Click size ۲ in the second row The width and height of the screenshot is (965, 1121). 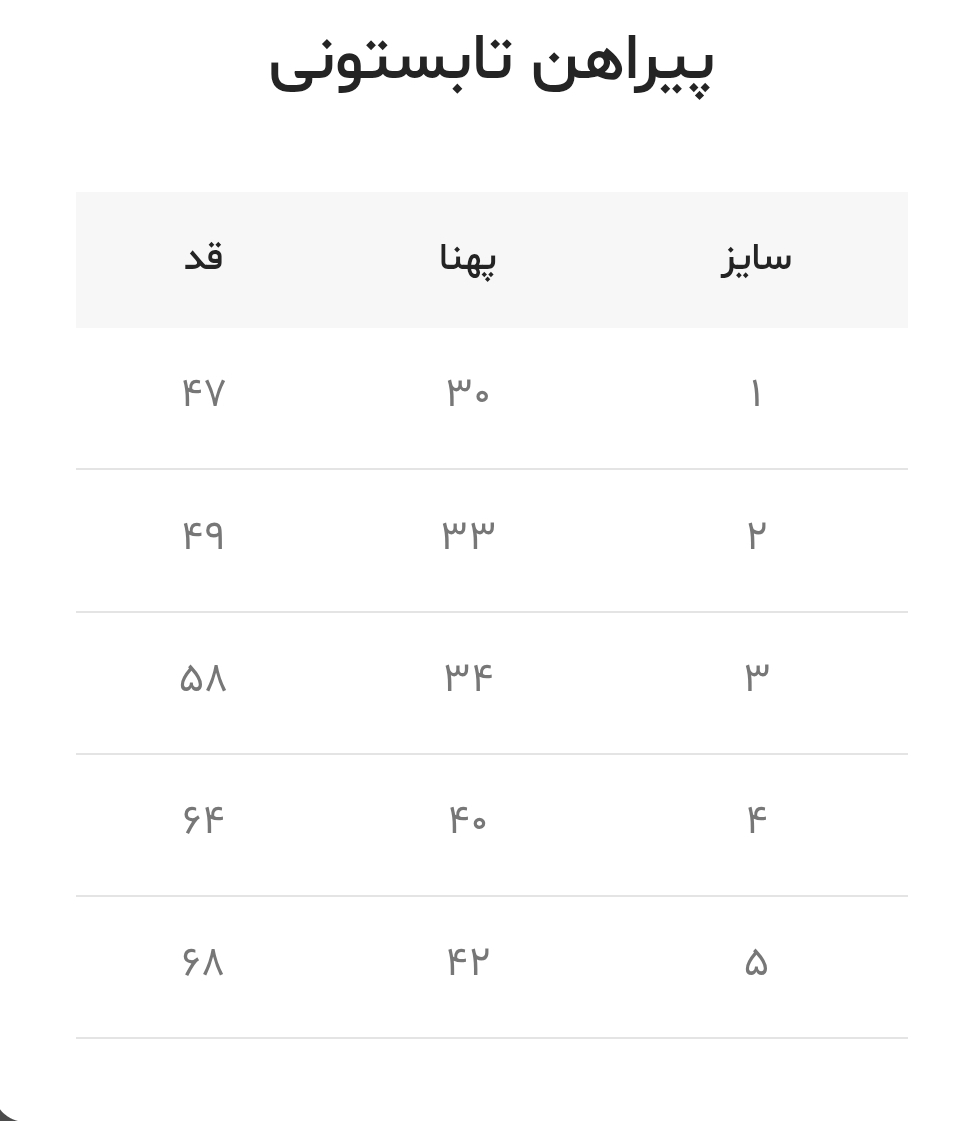(756, 535)
